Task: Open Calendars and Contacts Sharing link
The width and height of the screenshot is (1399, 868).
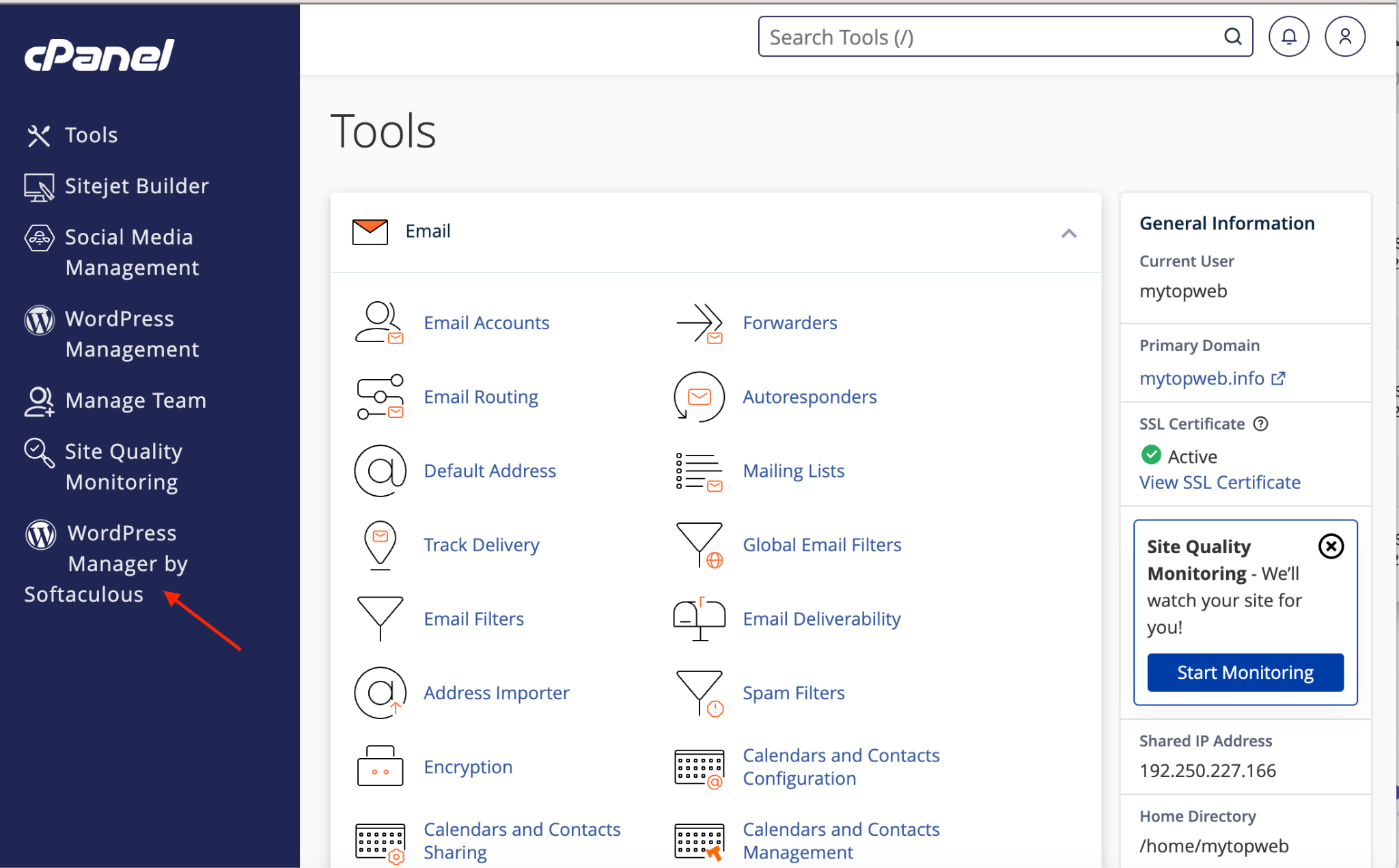Action: click(x=522, y=841)
